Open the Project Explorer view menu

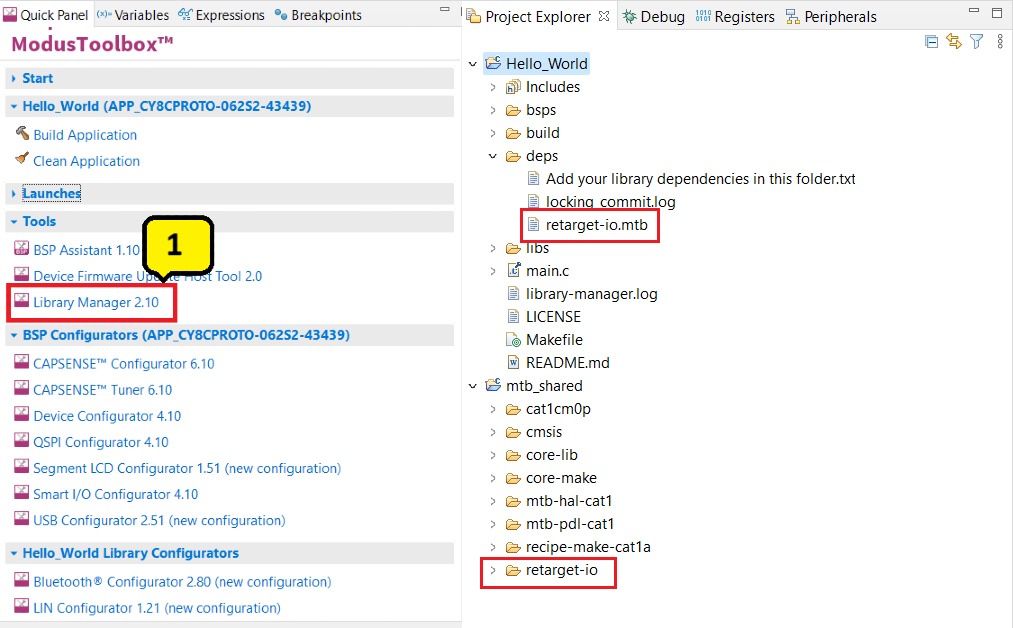999,42
